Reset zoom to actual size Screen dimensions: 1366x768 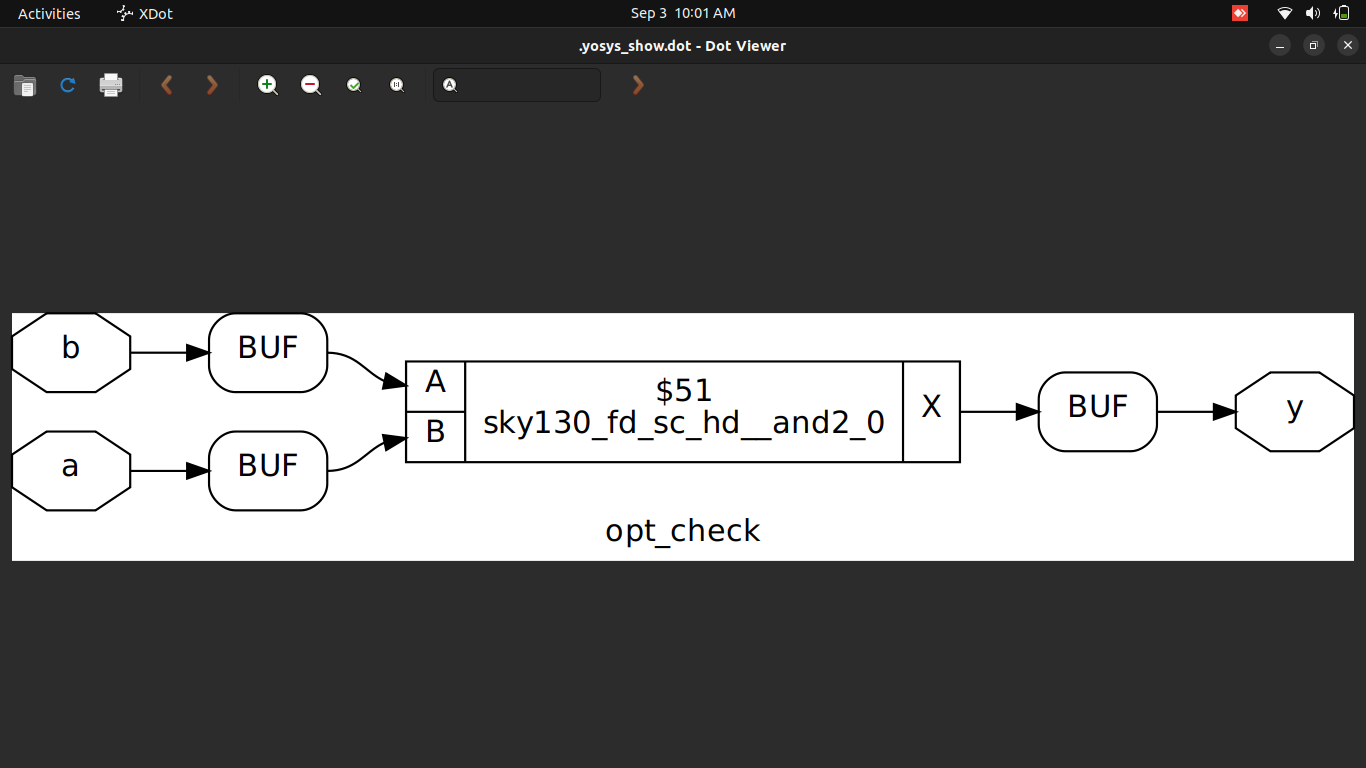pos(396,85)
